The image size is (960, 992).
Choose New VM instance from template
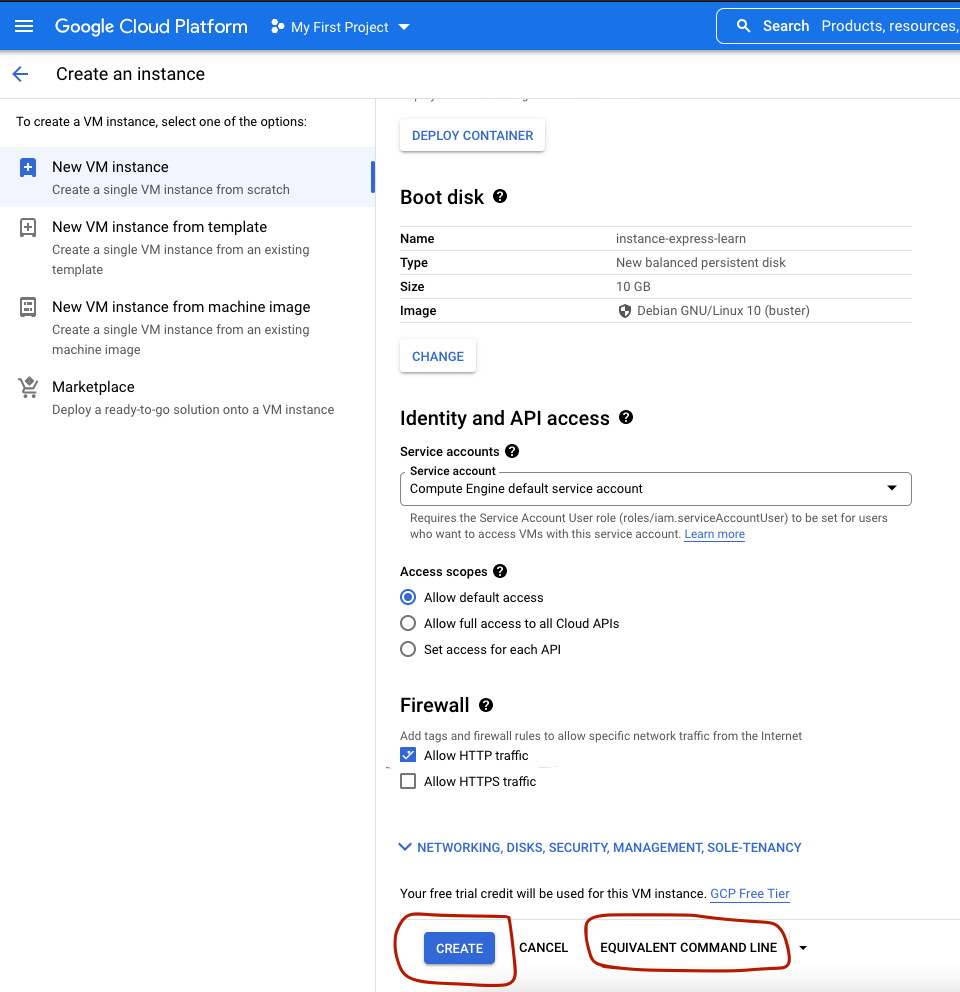pos(187,247)
